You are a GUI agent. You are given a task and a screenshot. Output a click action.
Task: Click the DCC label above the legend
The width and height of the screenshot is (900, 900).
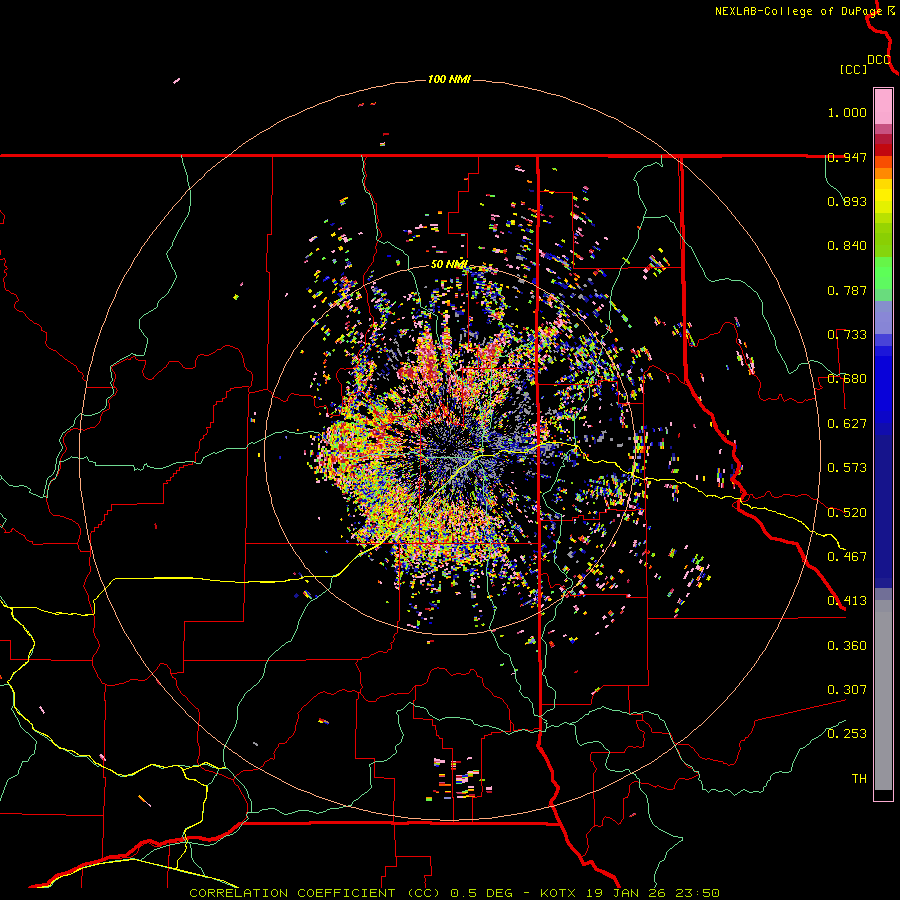click(878, 60)
